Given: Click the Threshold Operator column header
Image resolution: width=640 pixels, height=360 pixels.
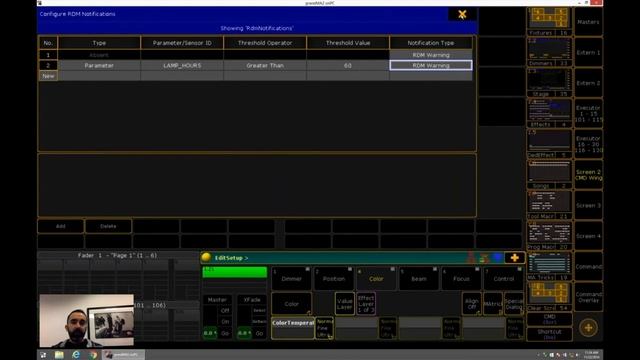Looking at the screenshot, I should 265,43.
